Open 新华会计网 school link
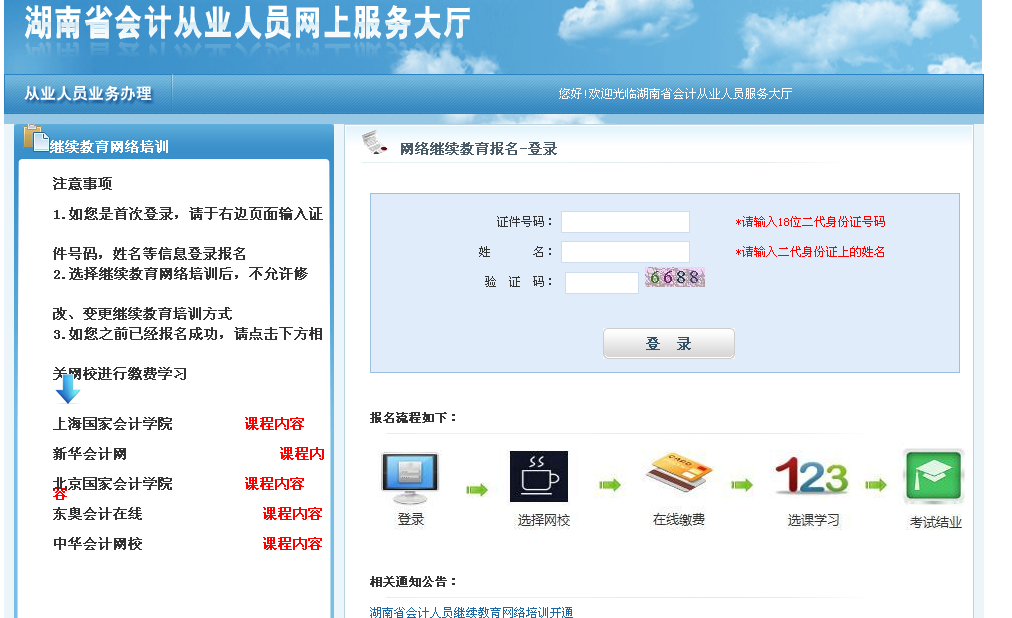Screen dimensions: 1012x618 coord(90,454)
